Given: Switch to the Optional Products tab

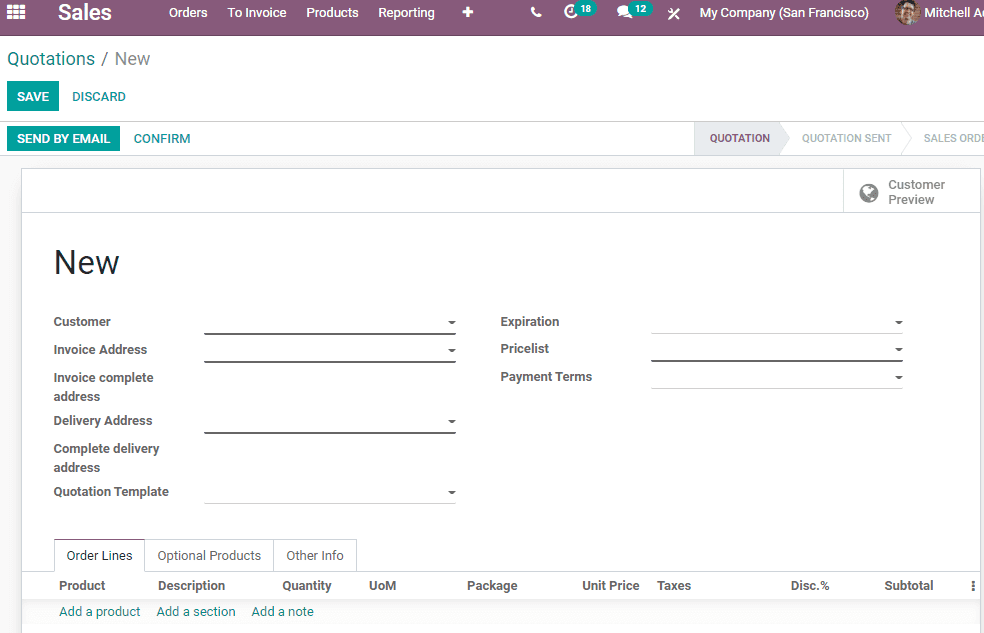Looking at the screenshot, I should [x=209, y=555].
